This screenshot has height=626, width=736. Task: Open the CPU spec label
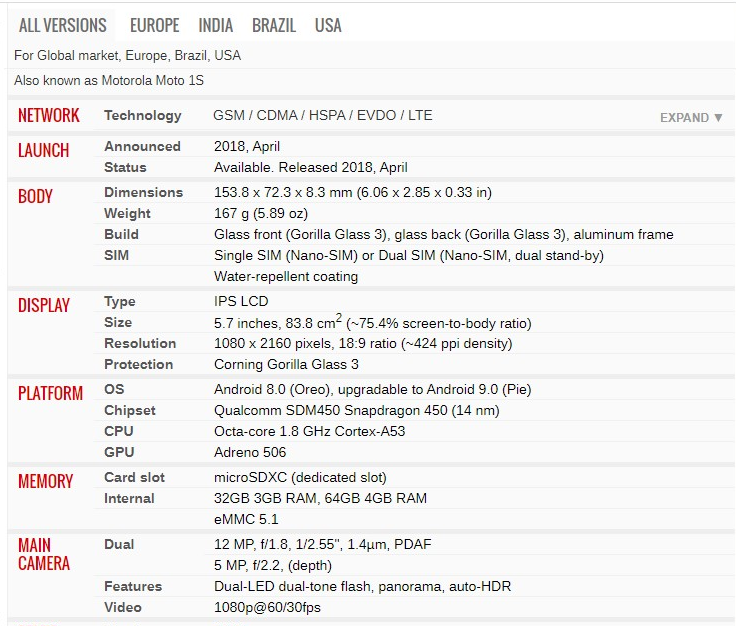click(x=119, y=431)
